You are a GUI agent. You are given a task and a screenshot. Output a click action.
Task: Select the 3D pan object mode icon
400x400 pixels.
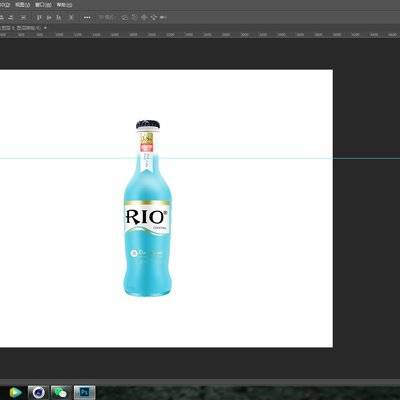pos(144,17)
